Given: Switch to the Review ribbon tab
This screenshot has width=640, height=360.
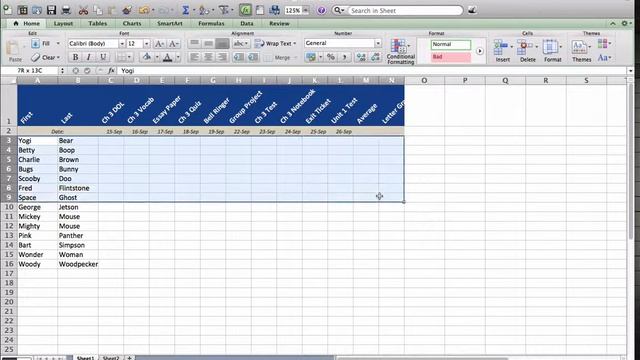Looking at the screenshot, I should (279, 24).
